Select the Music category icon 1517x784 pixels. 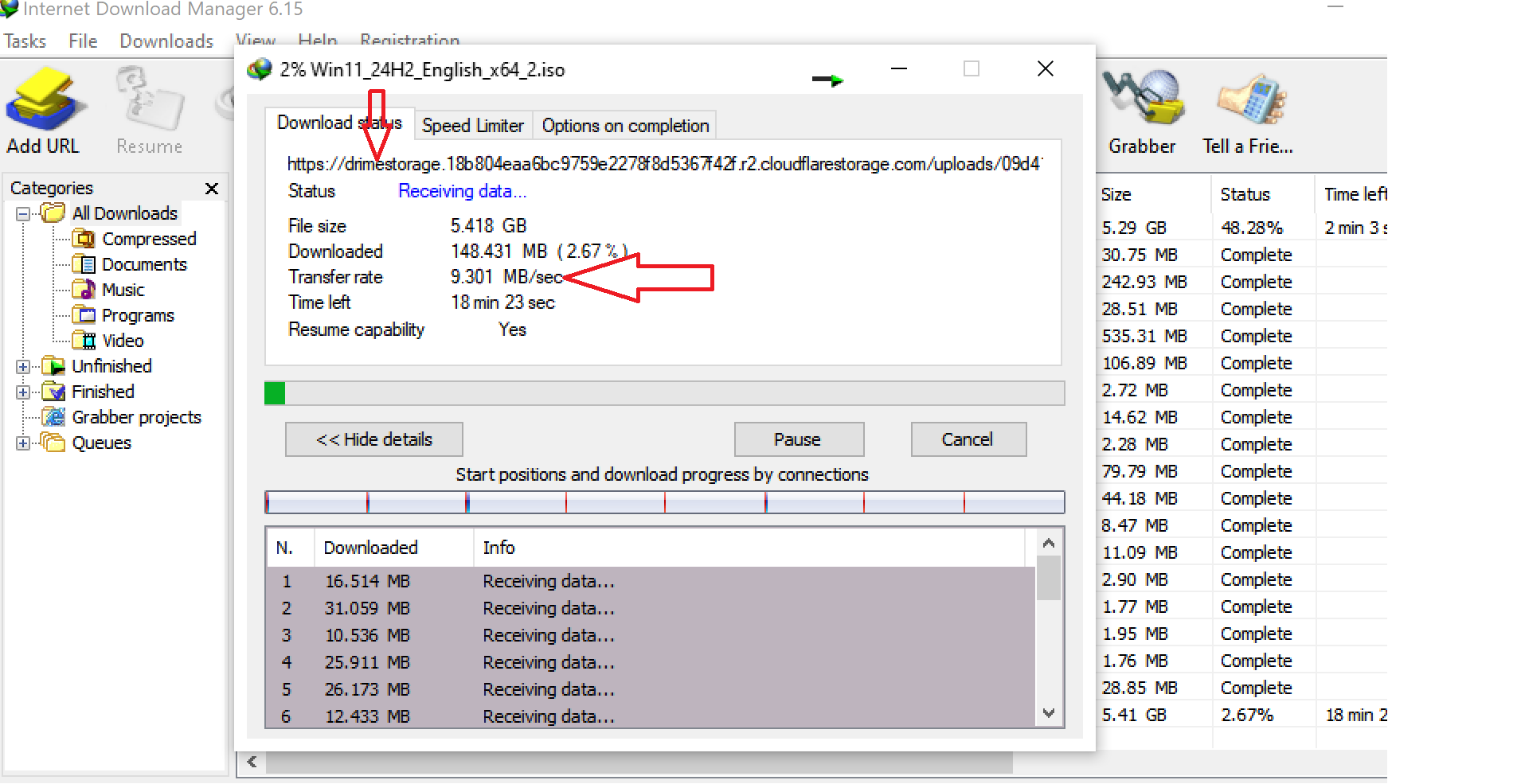coord(84,290)
